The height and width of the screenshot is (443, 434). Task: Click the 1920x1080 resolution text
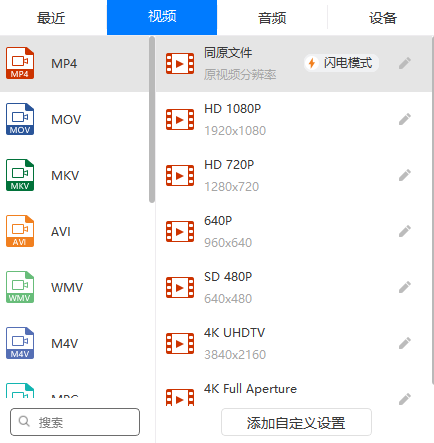235,131
